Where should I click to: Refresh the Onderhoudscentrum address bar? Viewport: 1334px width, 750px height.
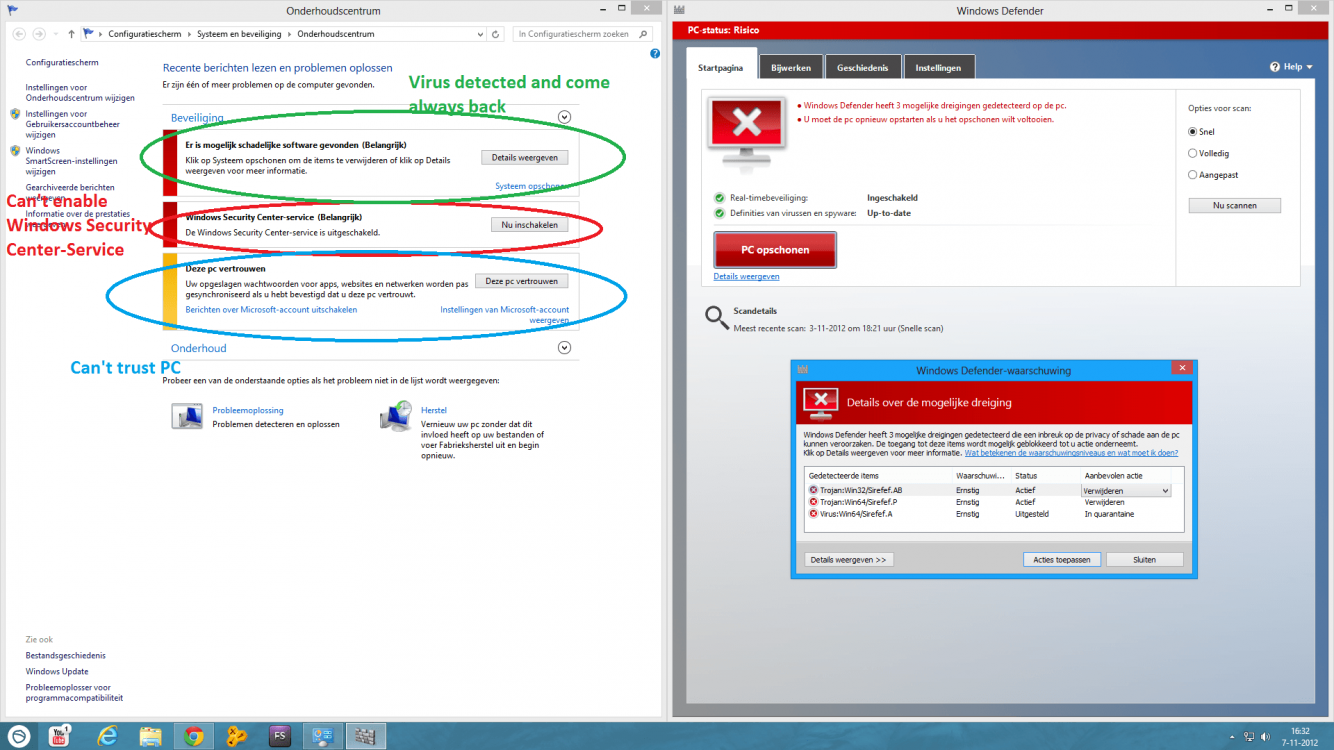(x=496, y=34)
